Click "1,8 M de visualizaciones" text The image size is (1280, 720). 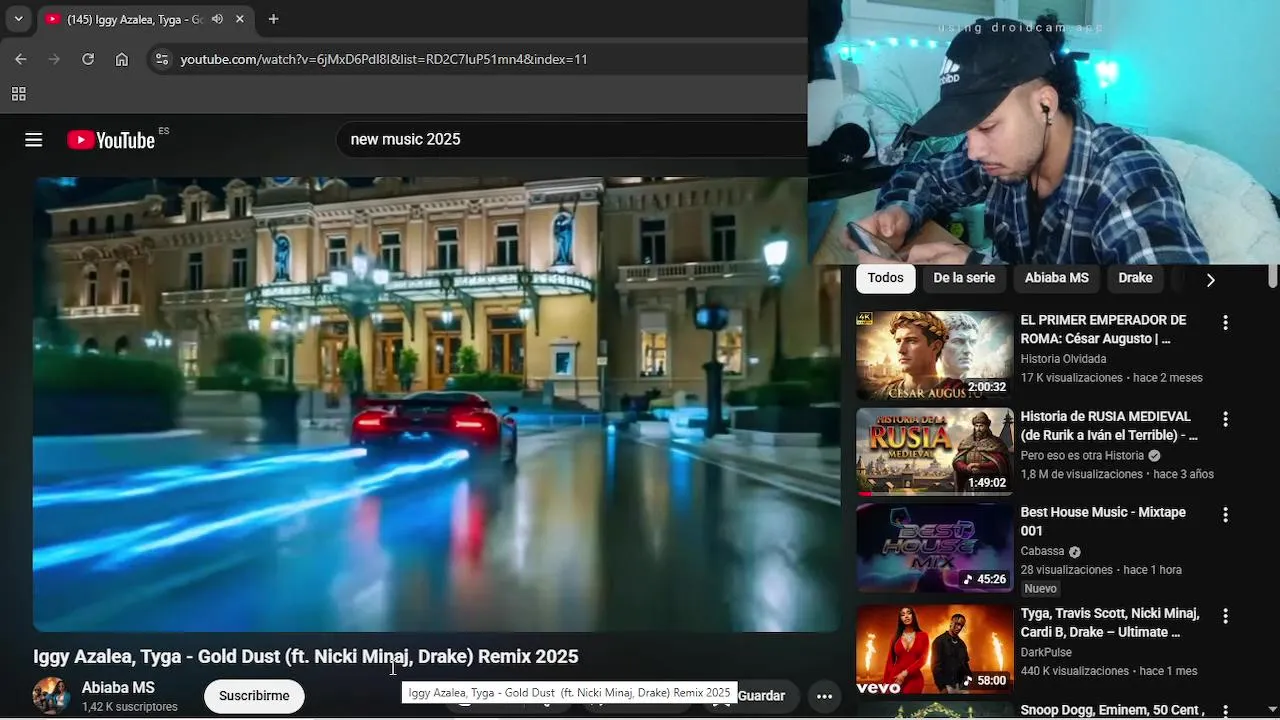tap(1081, 474)
